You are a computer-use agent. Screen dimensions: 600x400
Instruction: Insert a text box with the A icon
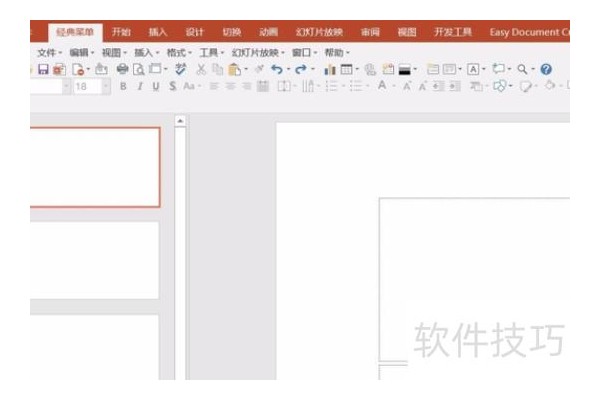coord(473,69)
